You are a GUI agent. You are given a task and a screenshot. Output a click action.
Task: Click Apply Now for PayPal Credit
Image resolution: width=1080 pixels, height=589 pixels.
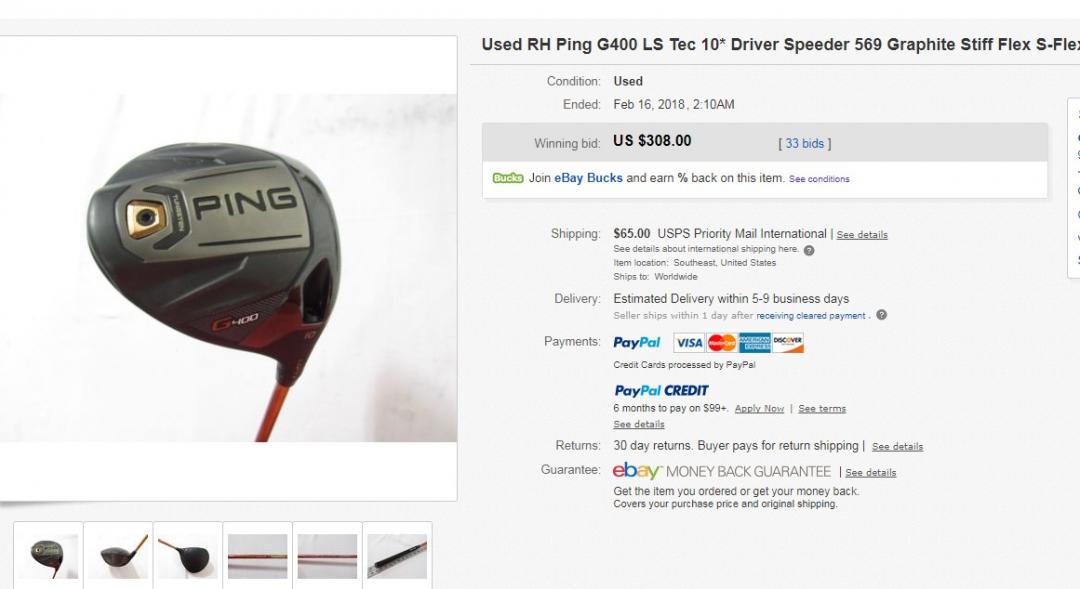pos(759,409)
